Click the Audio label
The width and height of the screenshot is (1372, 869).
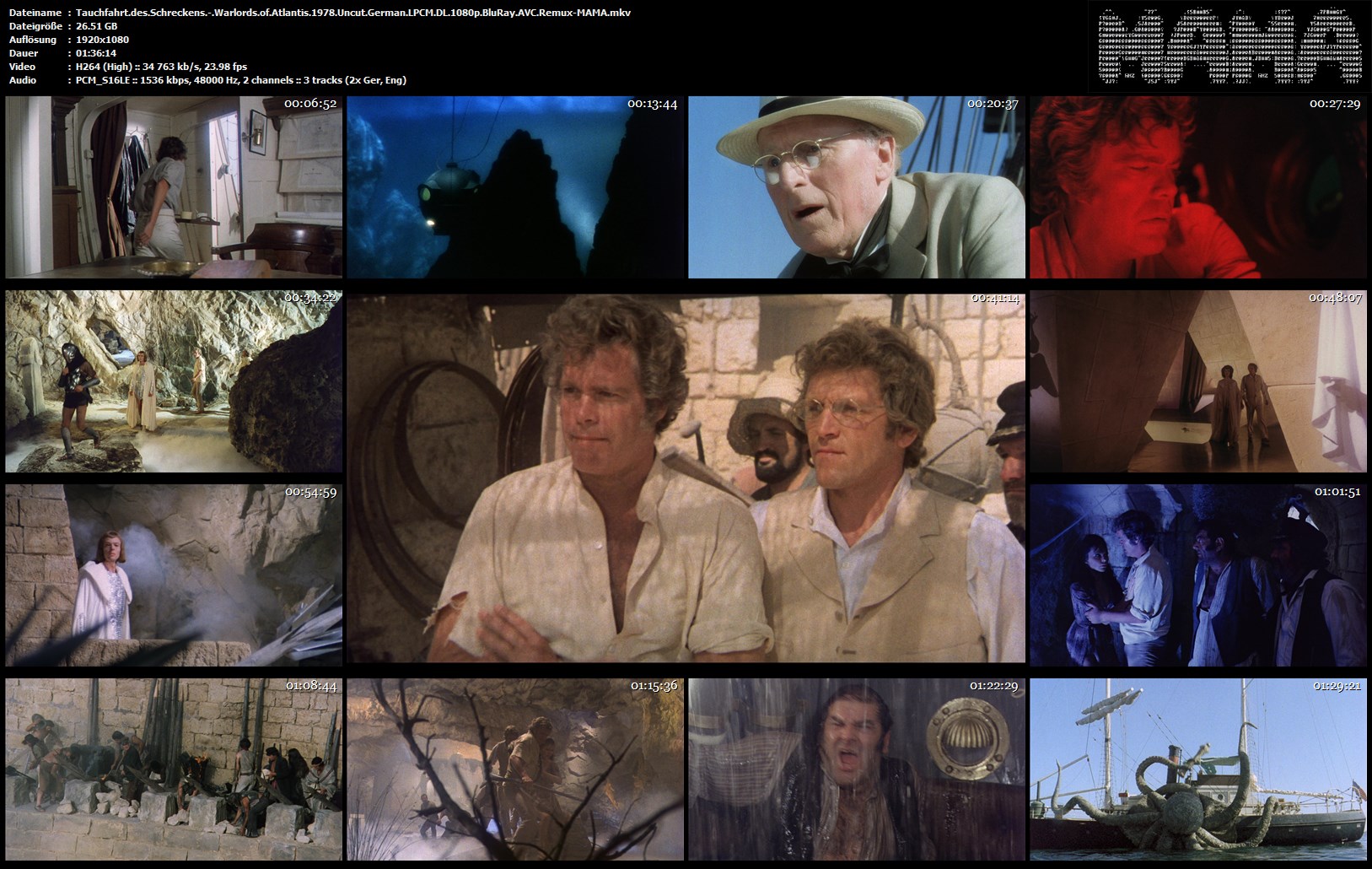(22, 80)
